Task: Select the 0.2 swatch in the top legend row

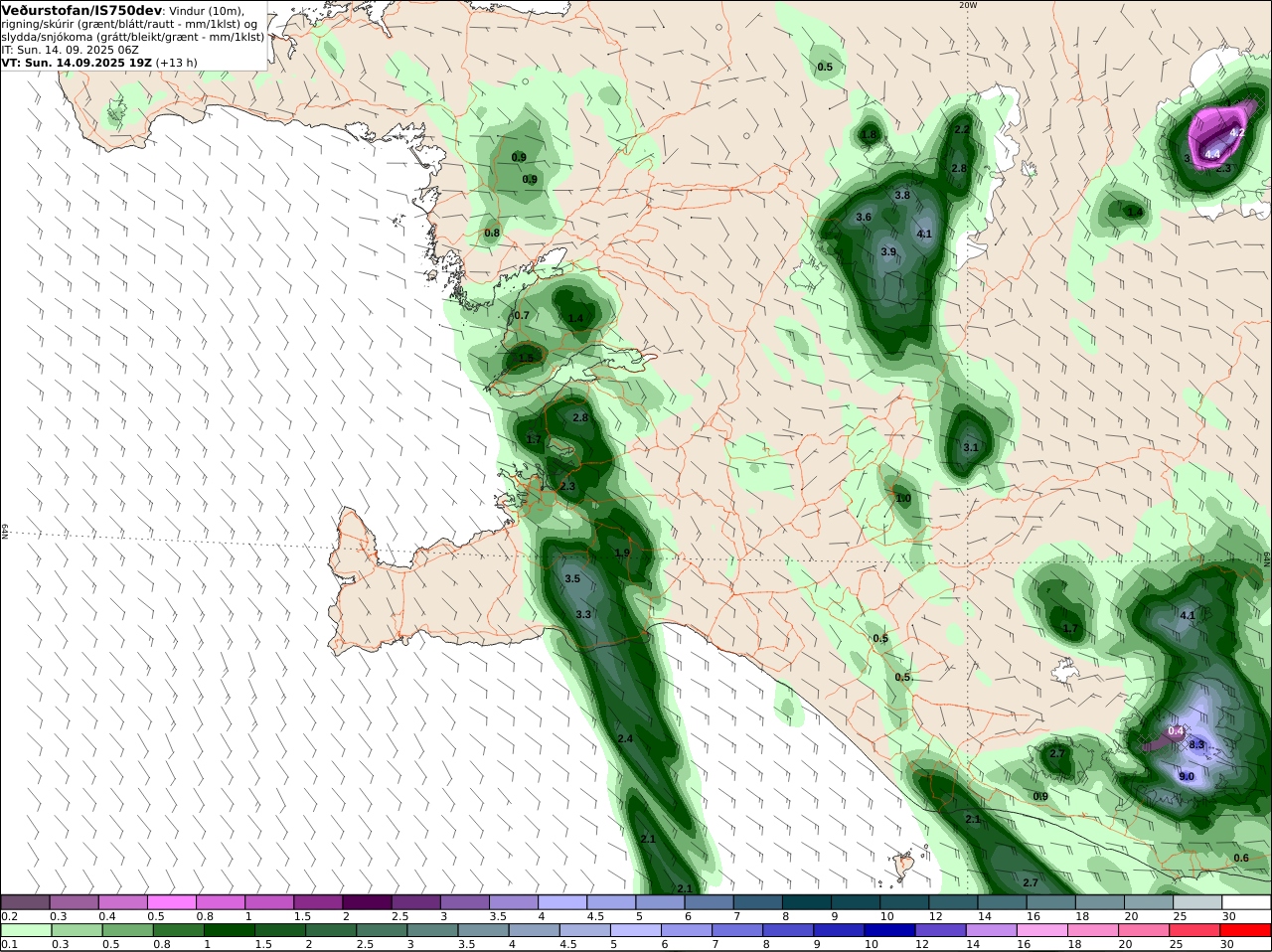Action: (x=25, y=902)
